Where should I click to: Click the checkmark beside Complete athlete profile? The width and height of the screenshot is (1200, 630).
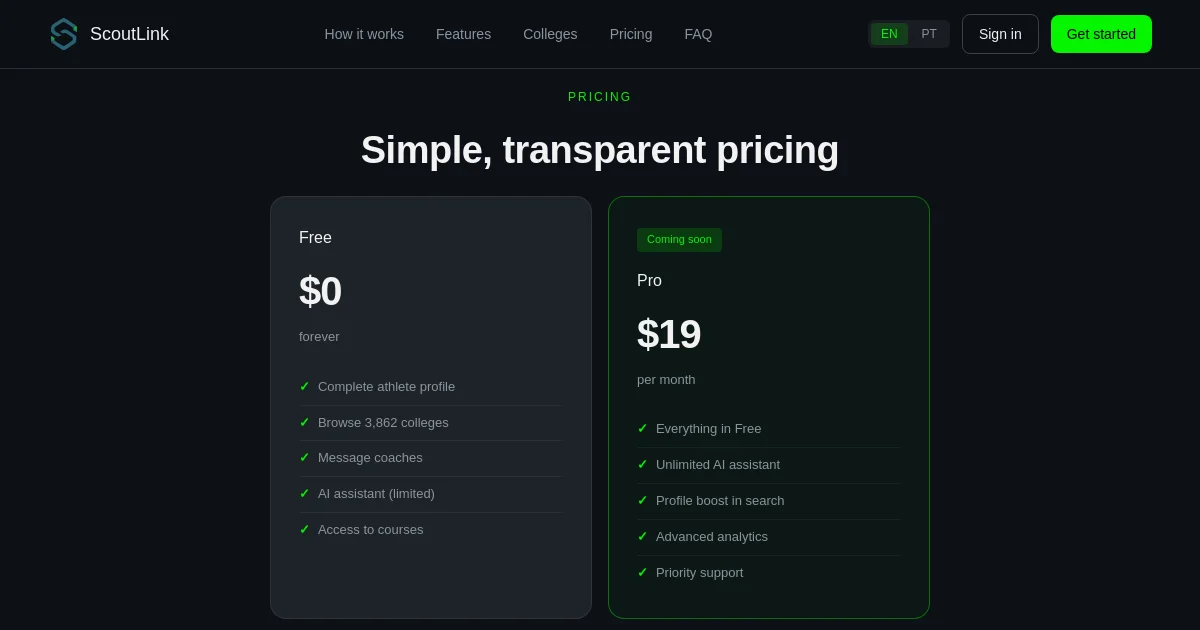point(304,386)
